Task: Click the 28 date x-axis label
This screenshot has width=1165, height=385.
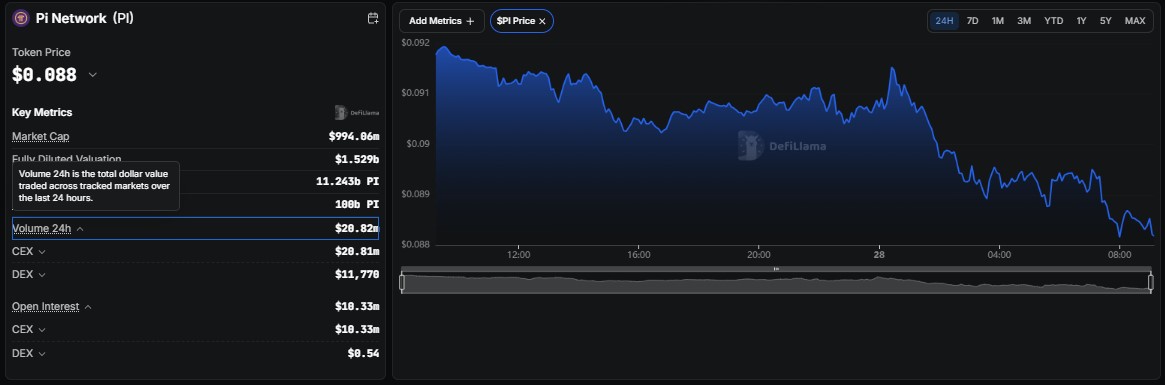Action: (x=879, y=255)
